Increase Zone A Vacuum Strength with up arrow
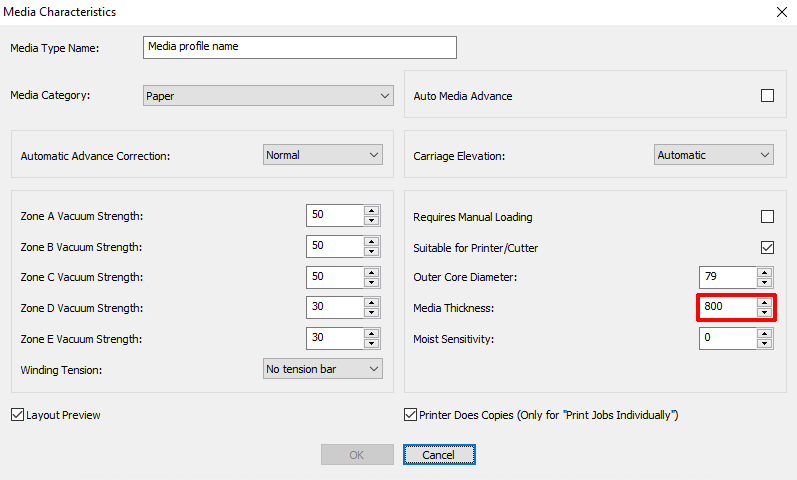This screenshot has height=480, width=797. point(372,211)
